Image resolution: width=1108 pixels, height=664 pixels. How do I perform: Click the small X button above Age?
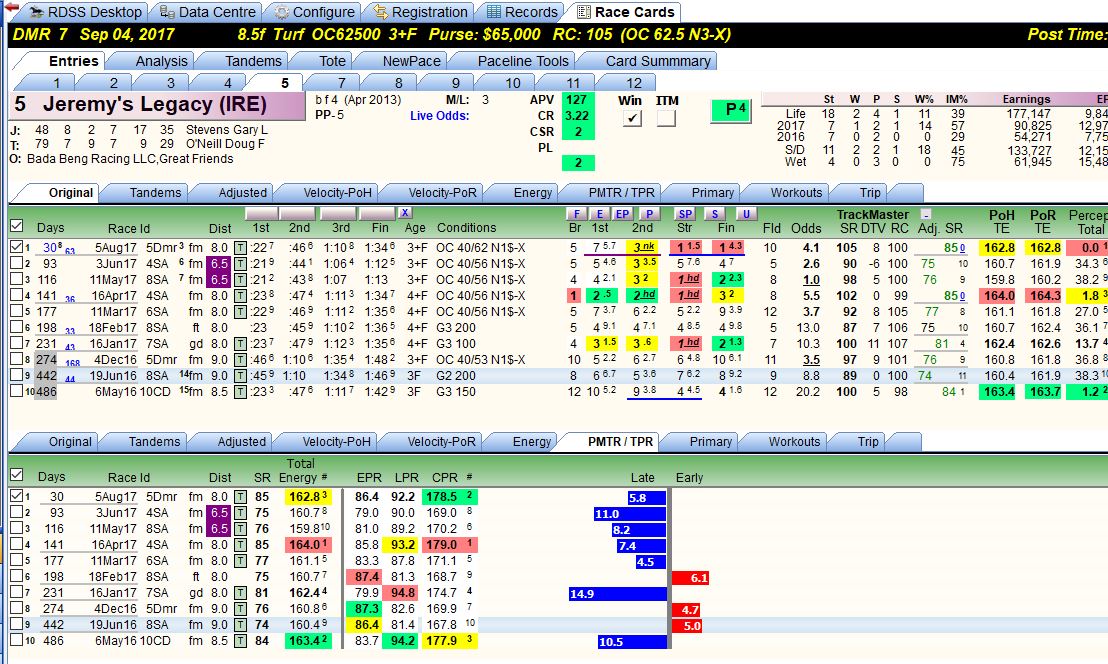coord(404,213)
